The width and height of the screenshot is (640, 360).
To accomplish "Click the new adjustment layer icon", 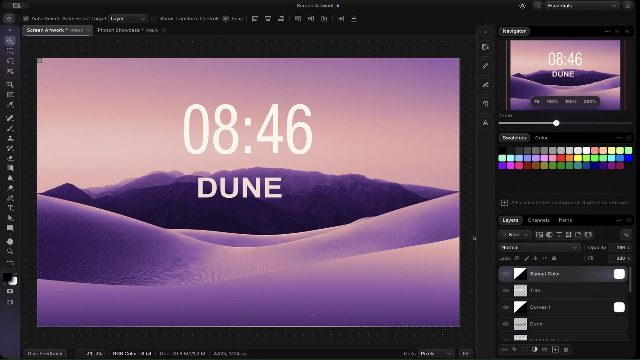I will pos(534,349).
